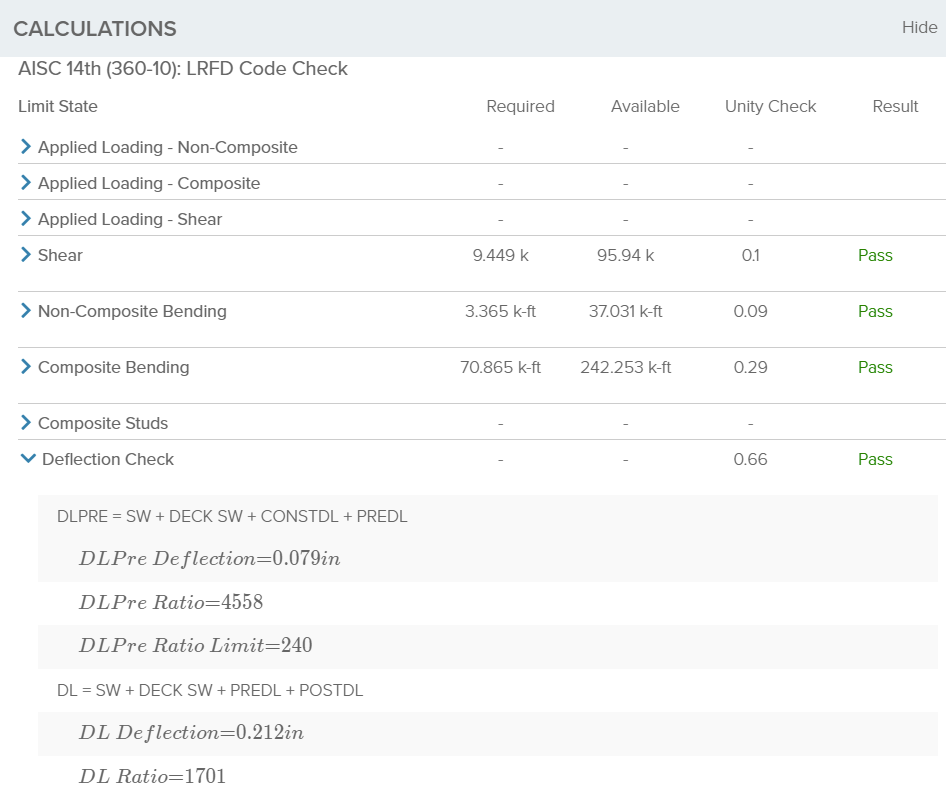Click Pass result for Deflection Check
Image resolution: width=946 pixels, height=795 pixels.
[x=875, y=459]
